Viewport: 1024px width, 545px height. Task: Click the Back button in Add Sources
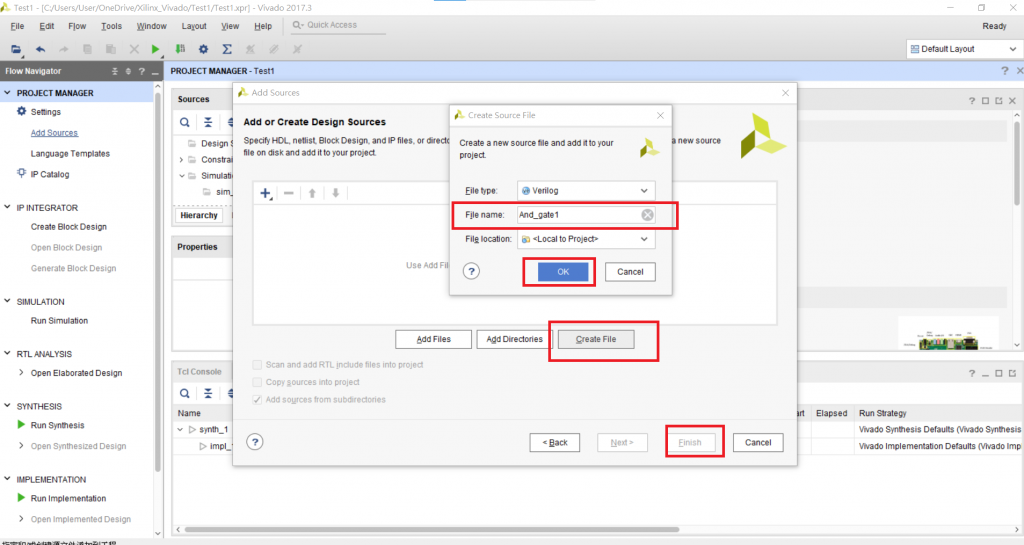pos(554,443)
